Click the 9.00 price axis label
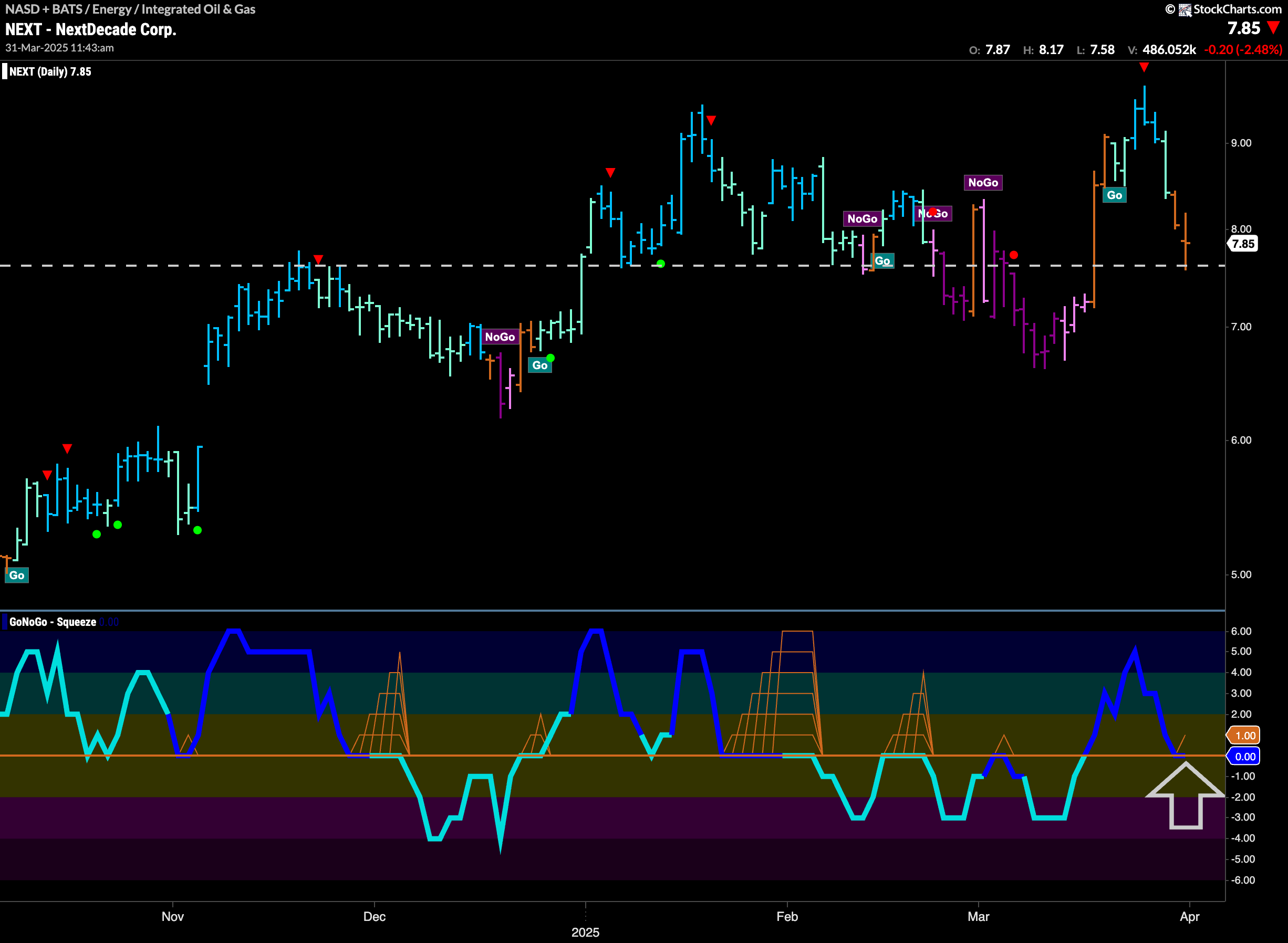The image size is (1288, 943). tap(1241, 143)
